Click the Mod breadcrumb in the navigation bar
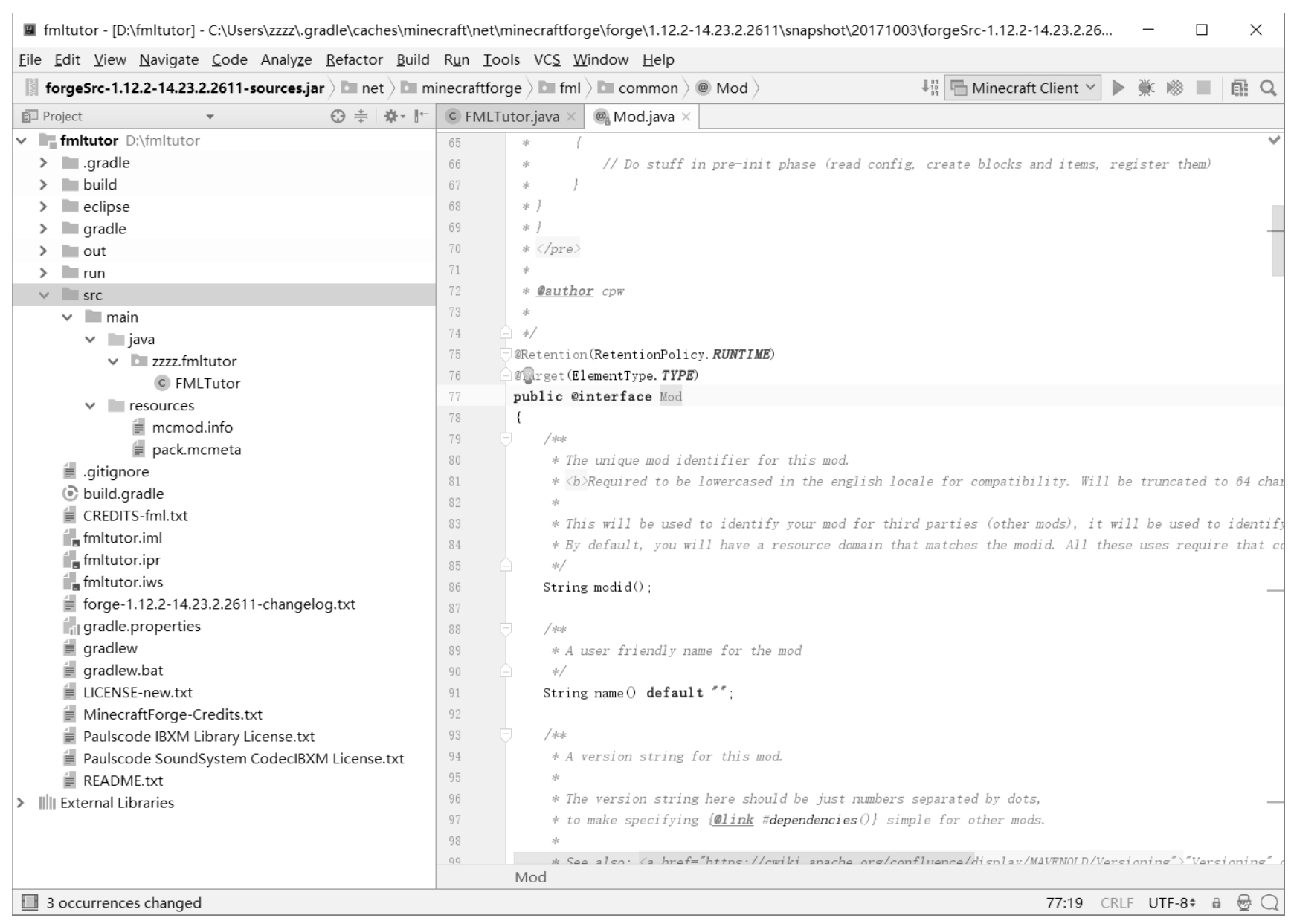The image size is (1294, 924). (723, 88)
